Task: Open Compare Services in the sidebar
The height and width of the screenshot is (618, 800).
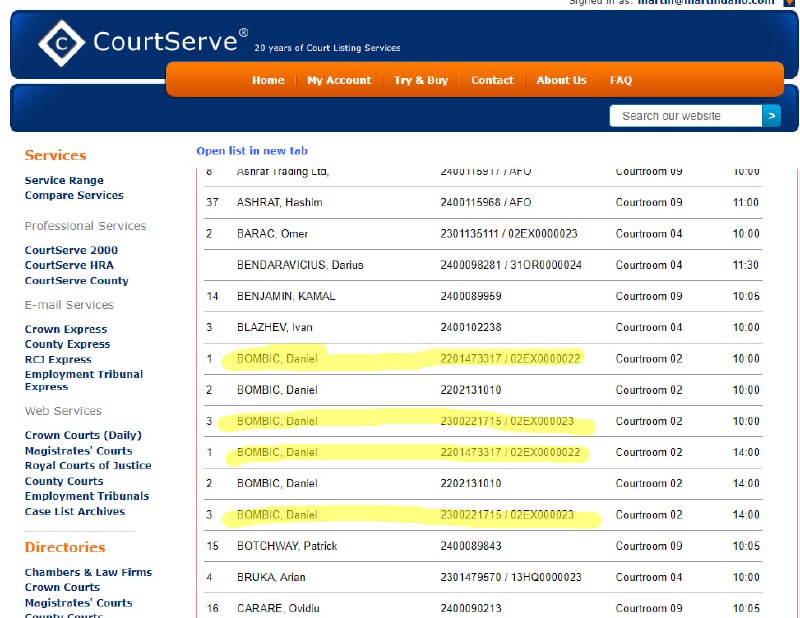Action: click(74, 195)
